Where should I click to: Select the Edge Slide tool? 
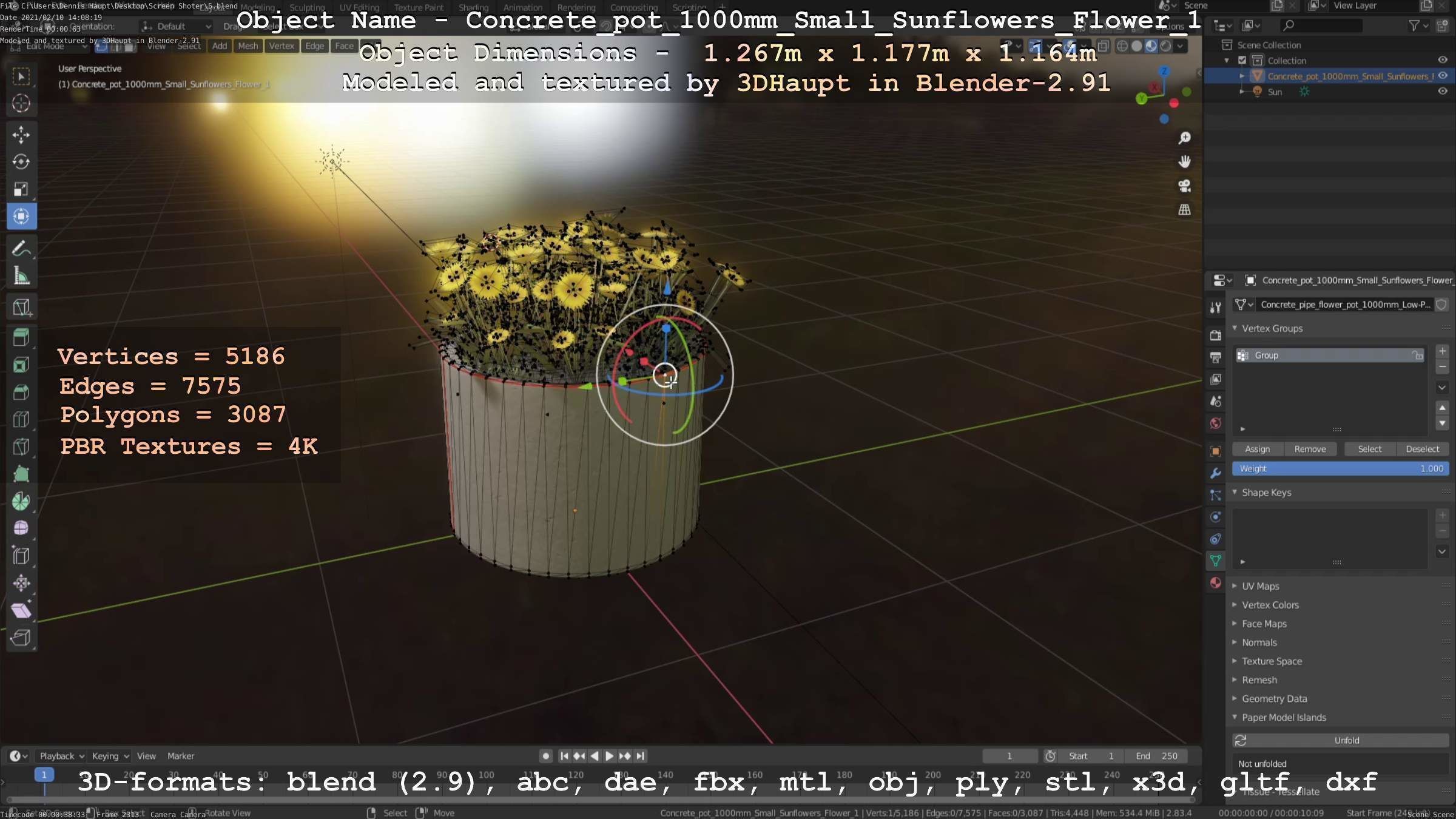[21, 556]
